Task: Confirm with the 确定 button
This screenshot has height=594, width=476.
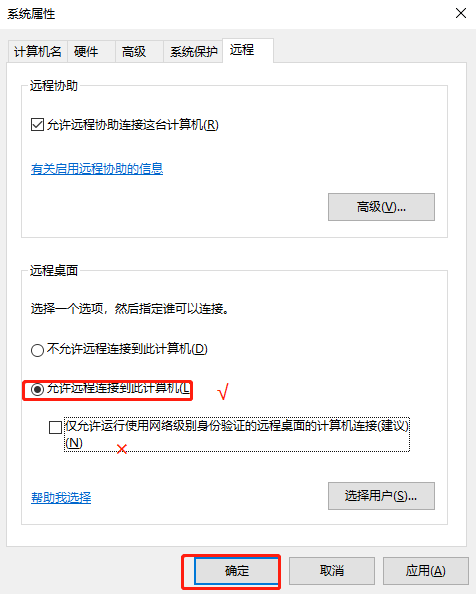Action: [236, 571]
